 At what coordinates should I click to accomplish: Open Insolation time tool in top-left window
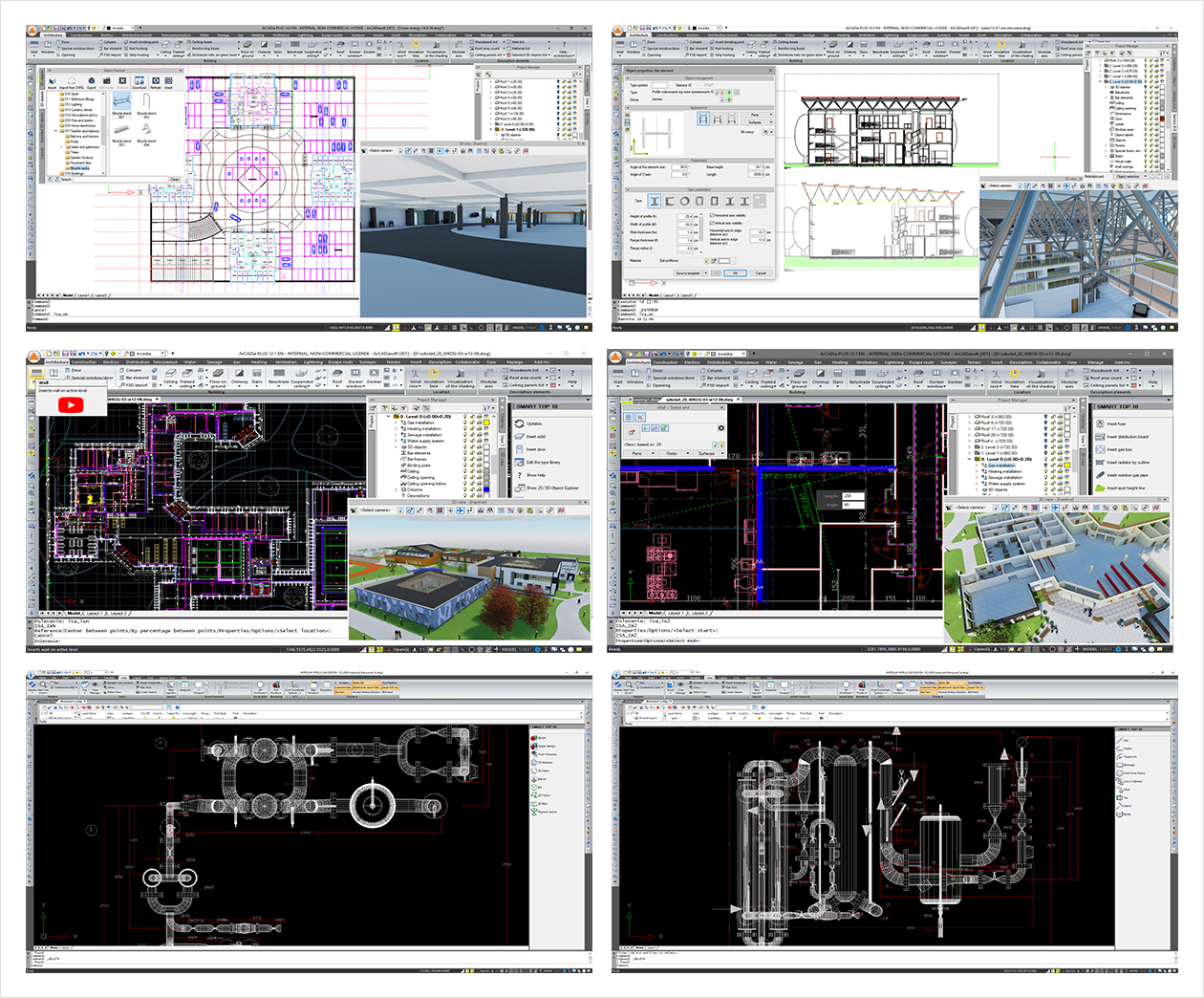[x=417, y=49]
